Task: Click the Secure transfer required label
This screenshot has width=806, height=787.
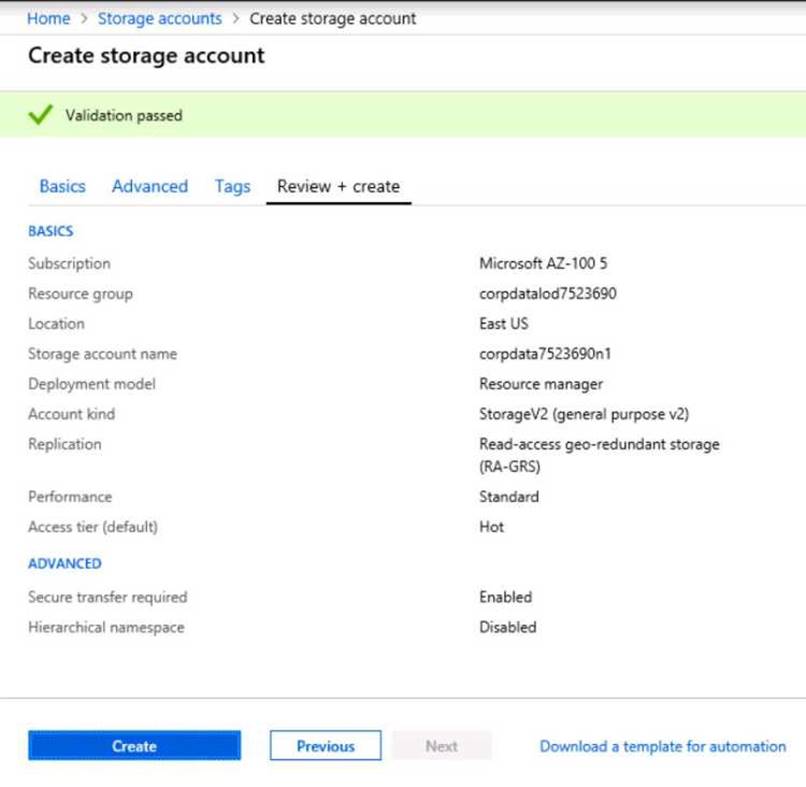Action: coord(108,597)
